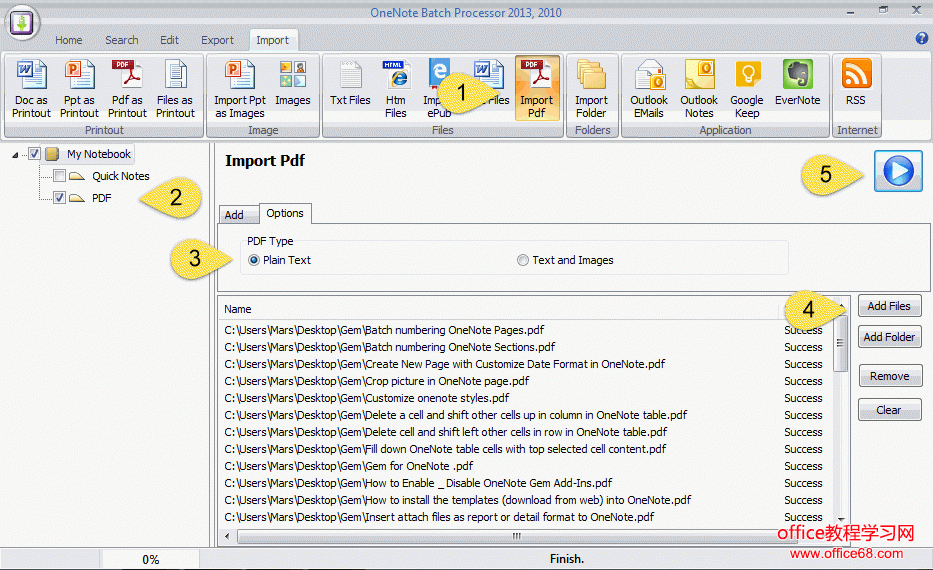933x570 pixels.
Task: Click the horizontal scrollbar of file list
Action: pos(516,536)
